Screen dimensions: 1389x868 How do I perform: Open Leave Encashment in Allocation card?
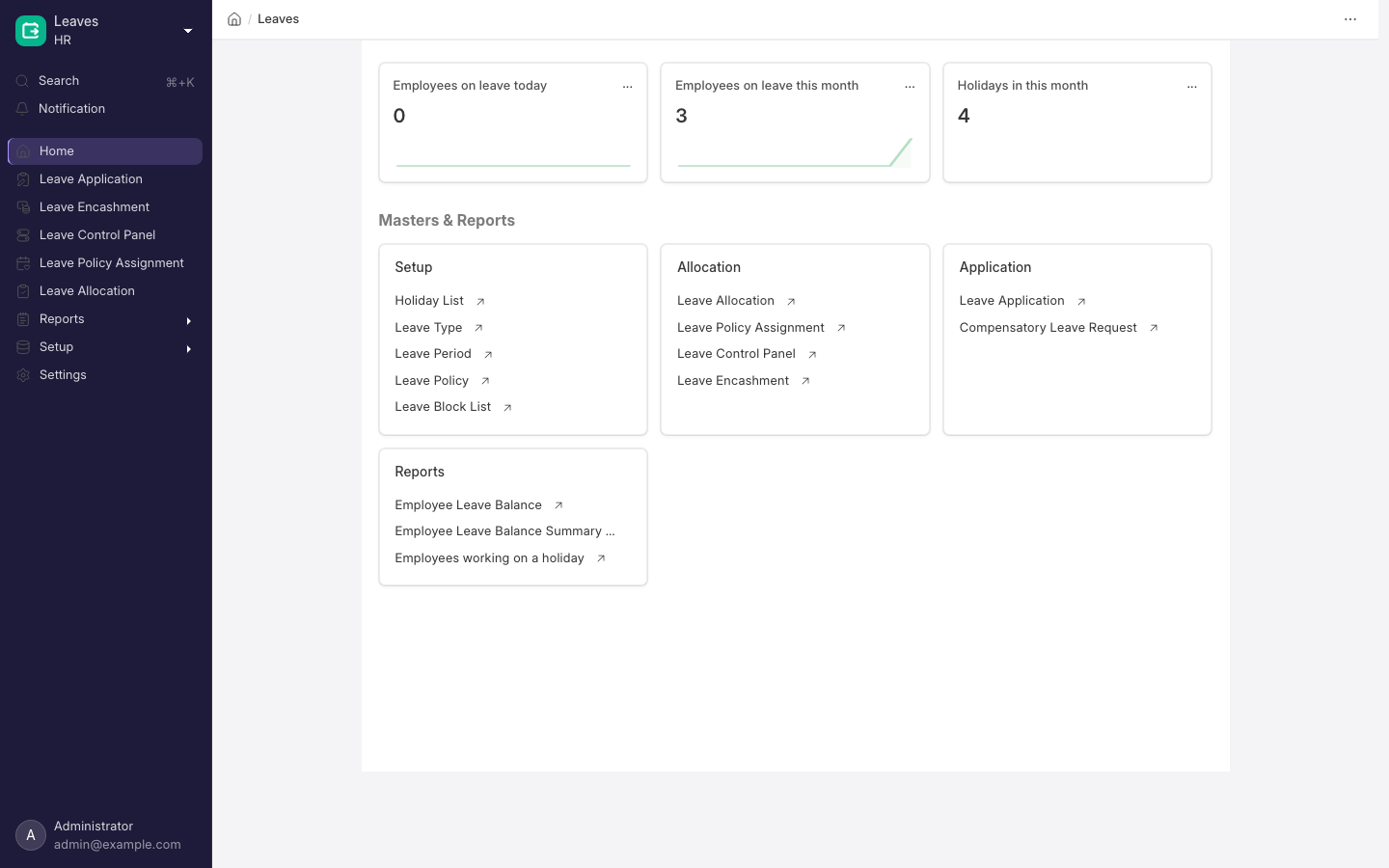click(733, 381)
